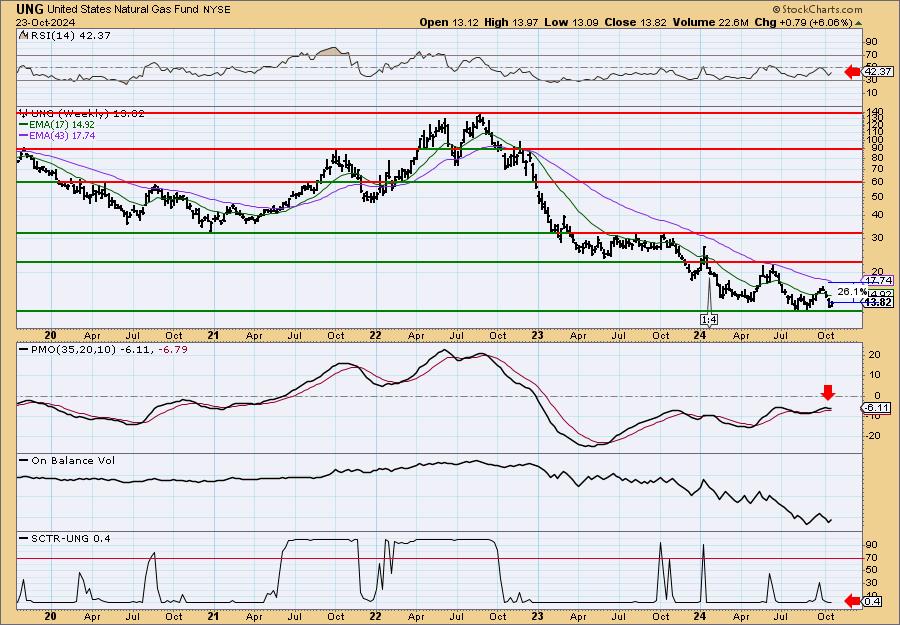
Task: Click the Low 13.09 value
Action: point(570,22)
